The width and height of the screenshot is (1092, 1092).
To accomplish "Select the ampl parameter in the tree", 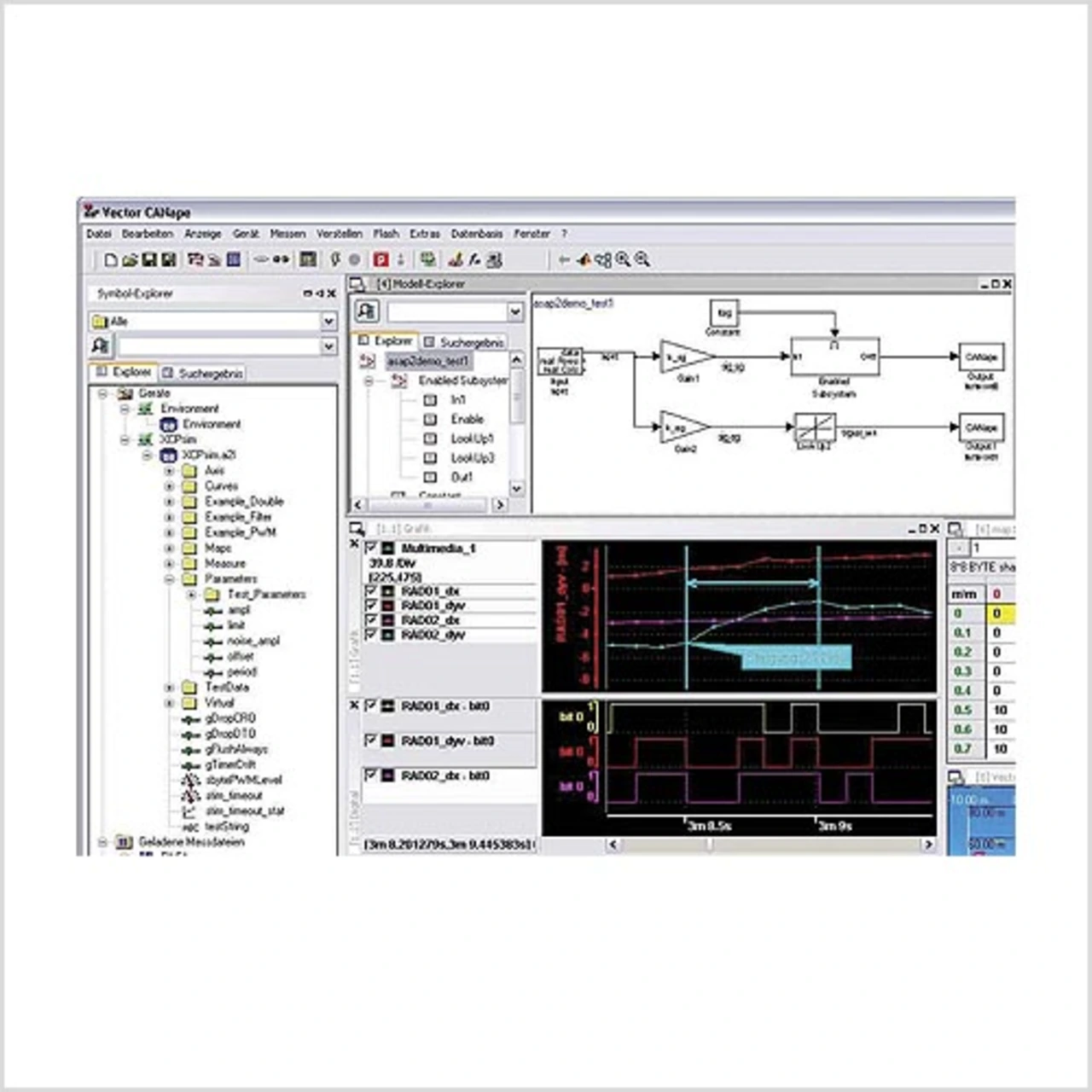I will coord(239,610).
